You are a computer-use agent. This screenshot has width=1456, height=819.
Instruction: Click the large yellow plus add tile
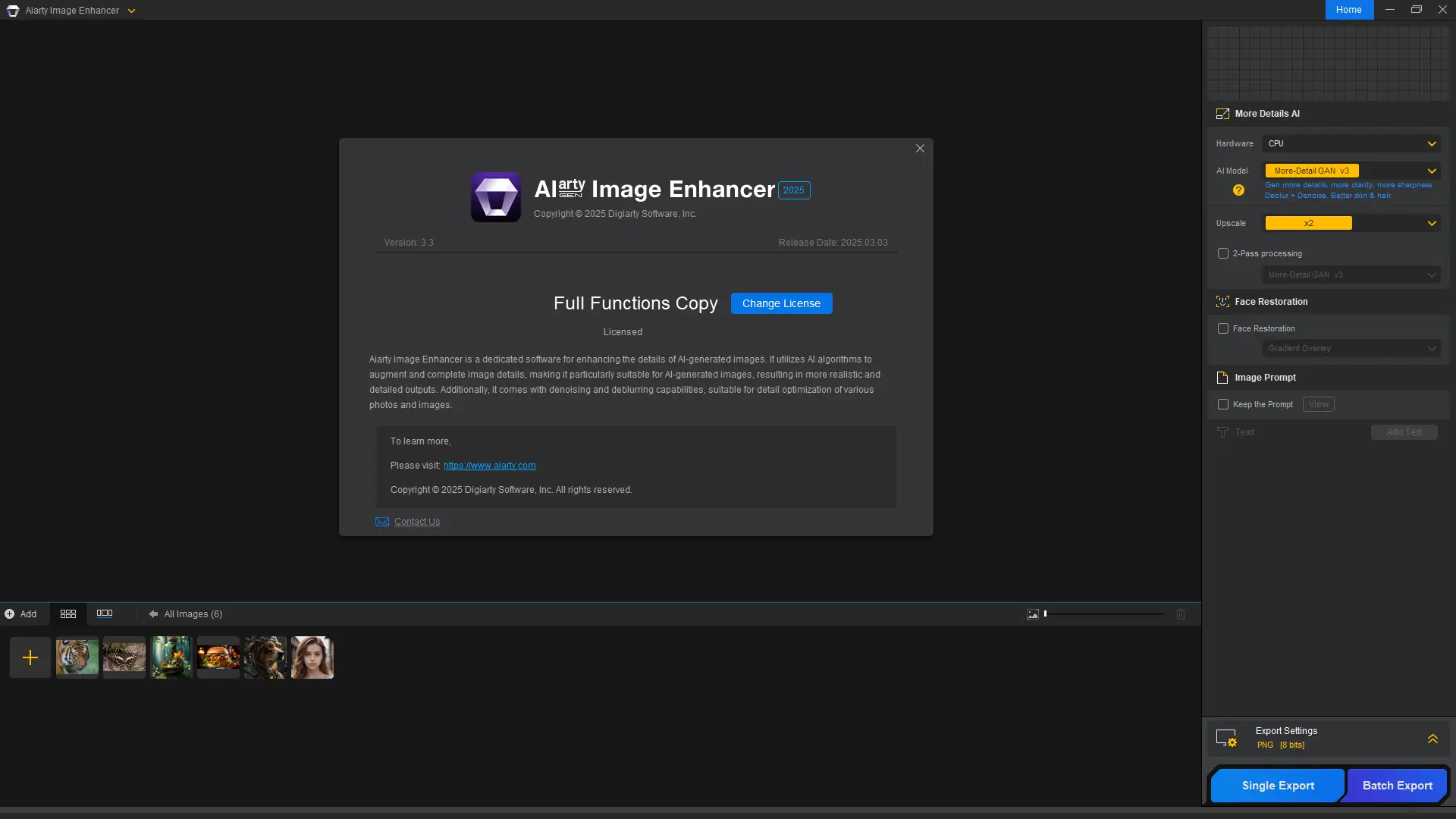[x=30, y=657]
